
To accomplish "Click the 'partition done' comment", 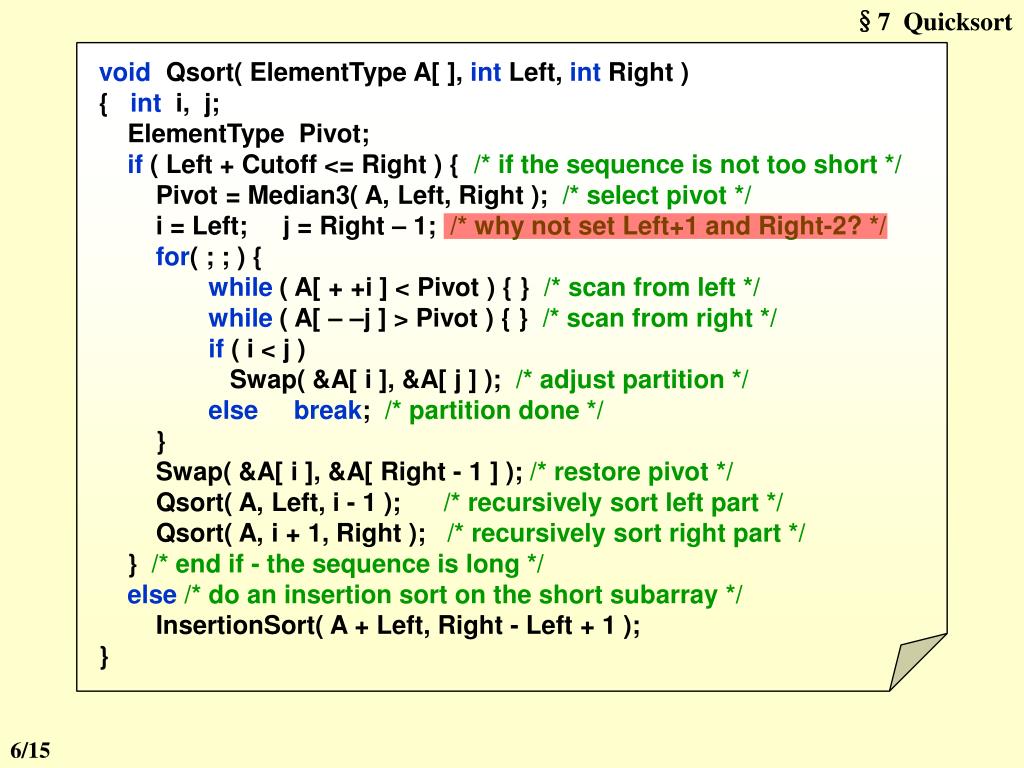I will [x=494, y=411].
